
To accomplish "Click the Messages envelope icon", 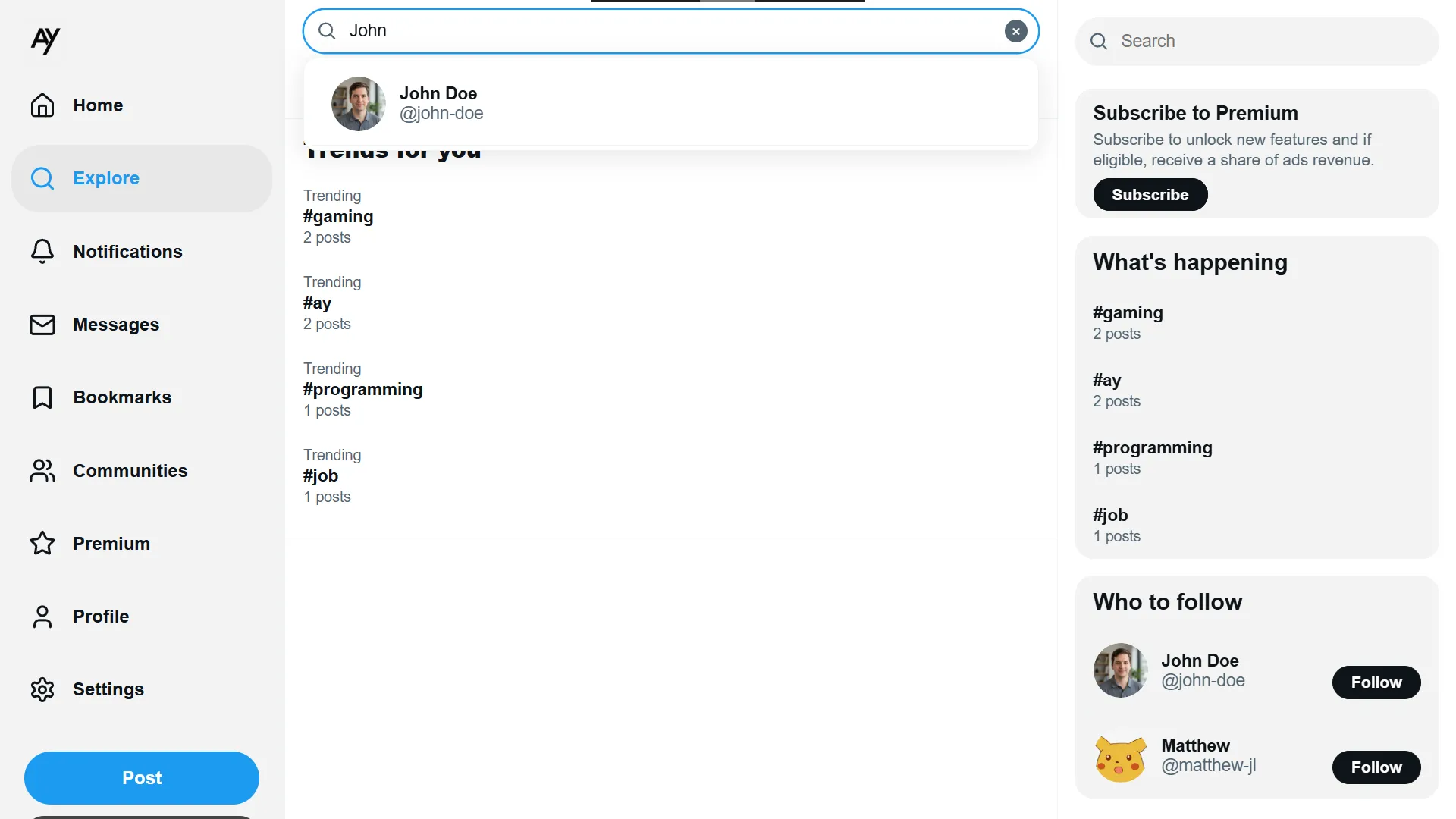I will point(42,325).
